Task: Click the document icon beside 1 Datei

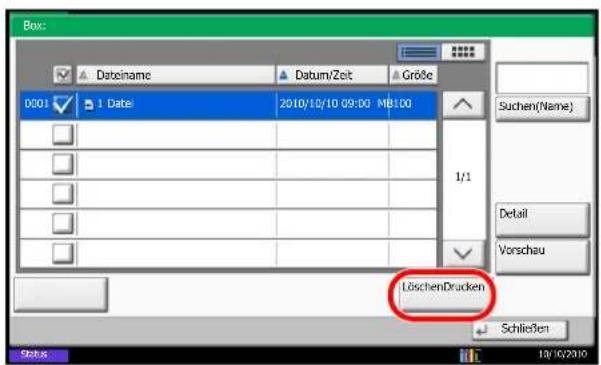Action: 89,105
